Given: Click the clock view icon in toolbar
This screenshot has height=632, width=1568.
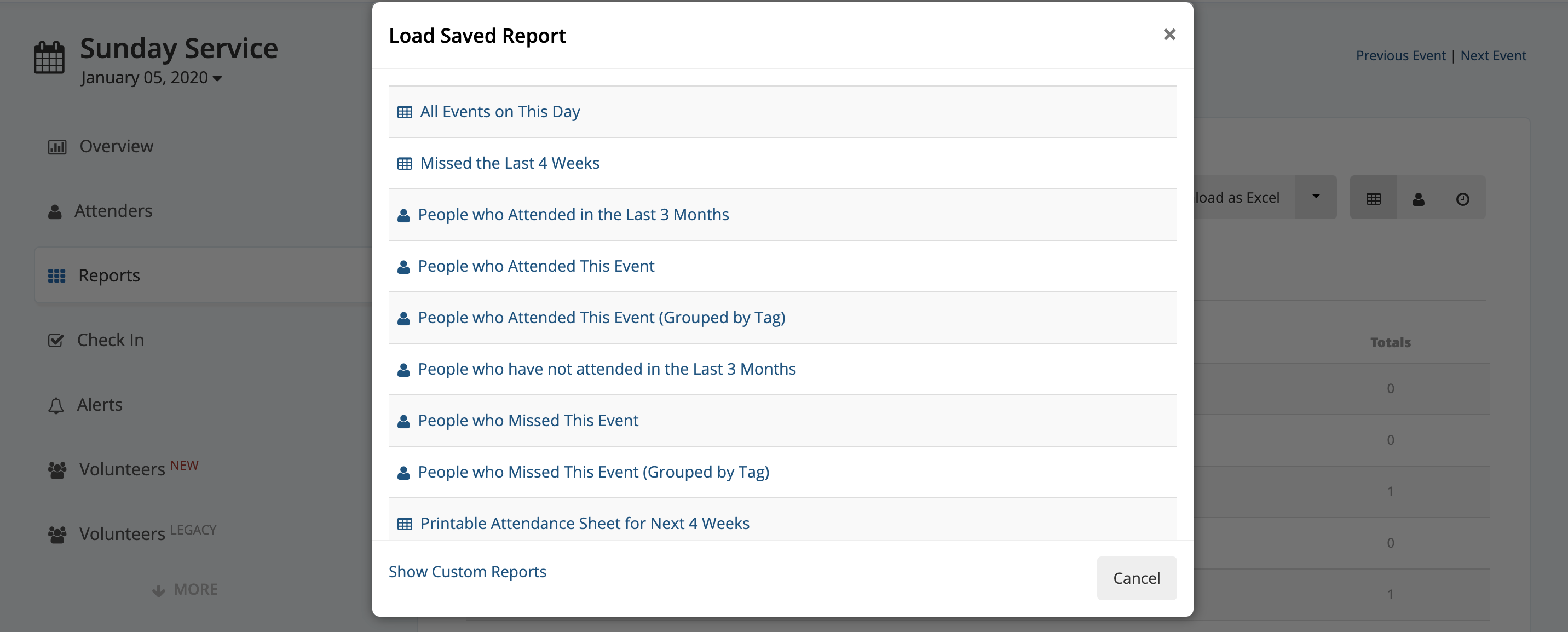Looking at the screenshot, I should (x=1462, y=198).
